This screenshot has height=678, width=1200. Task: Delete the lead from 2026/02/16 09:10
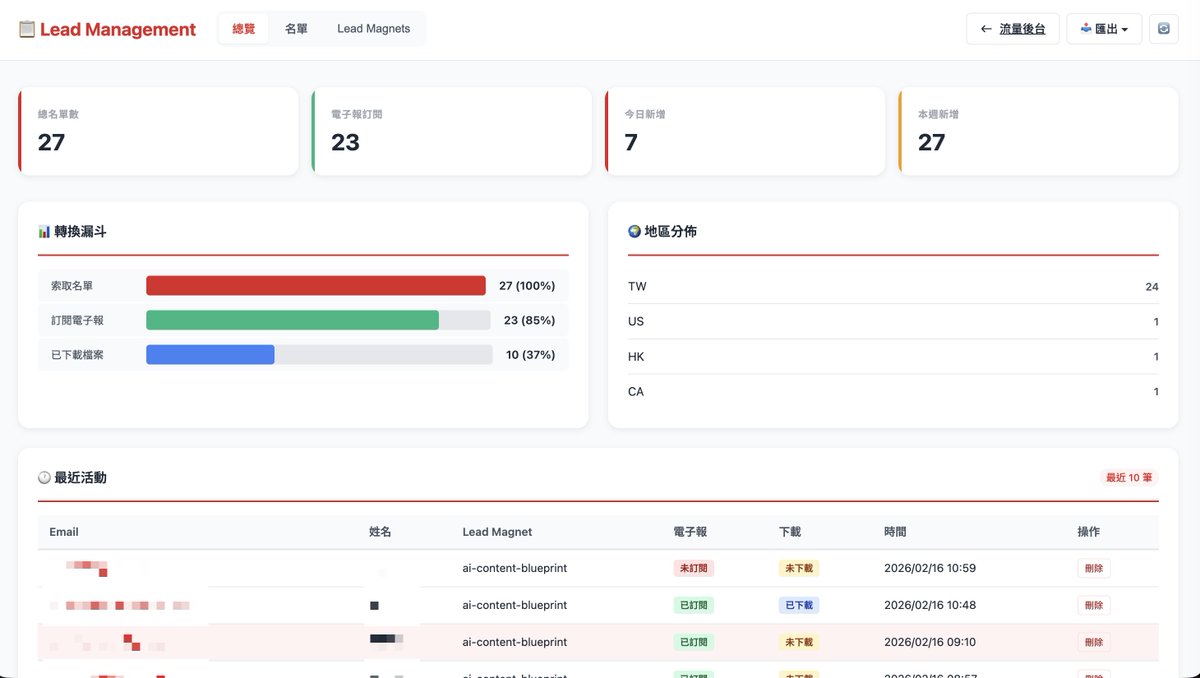[1094, 642]
